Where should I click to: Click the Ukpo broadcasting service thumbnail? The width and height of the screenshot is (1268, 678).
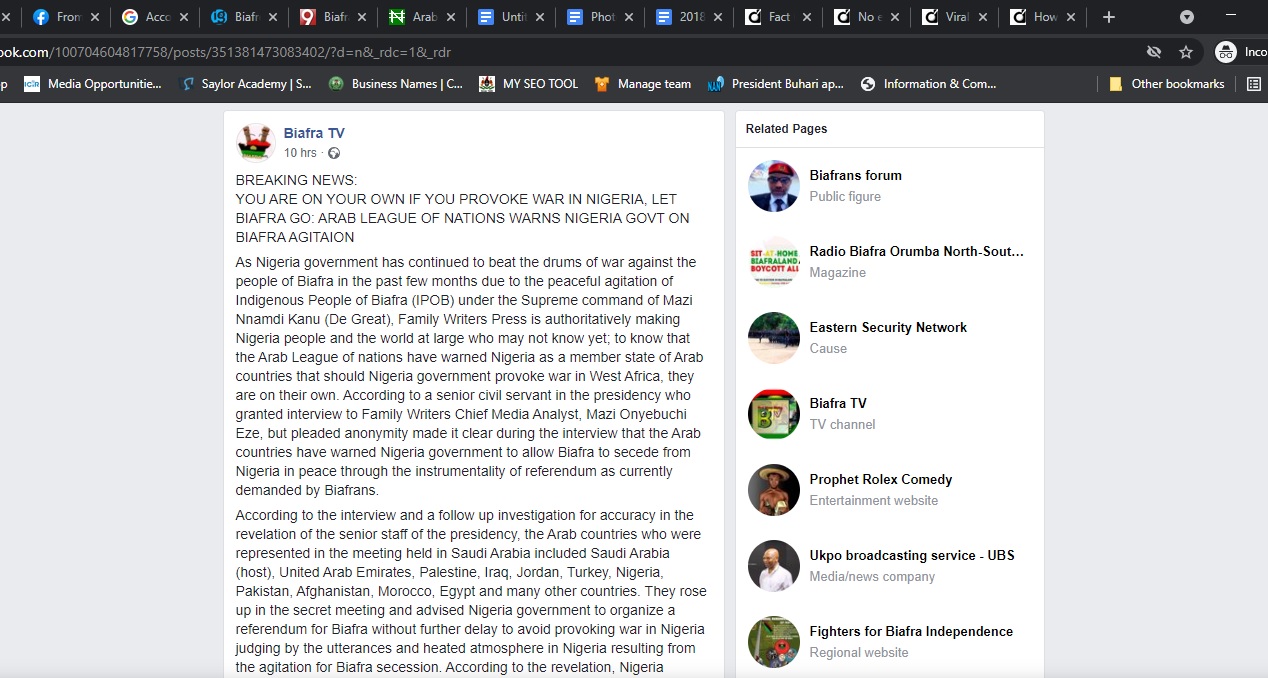(x=774, y=566)
